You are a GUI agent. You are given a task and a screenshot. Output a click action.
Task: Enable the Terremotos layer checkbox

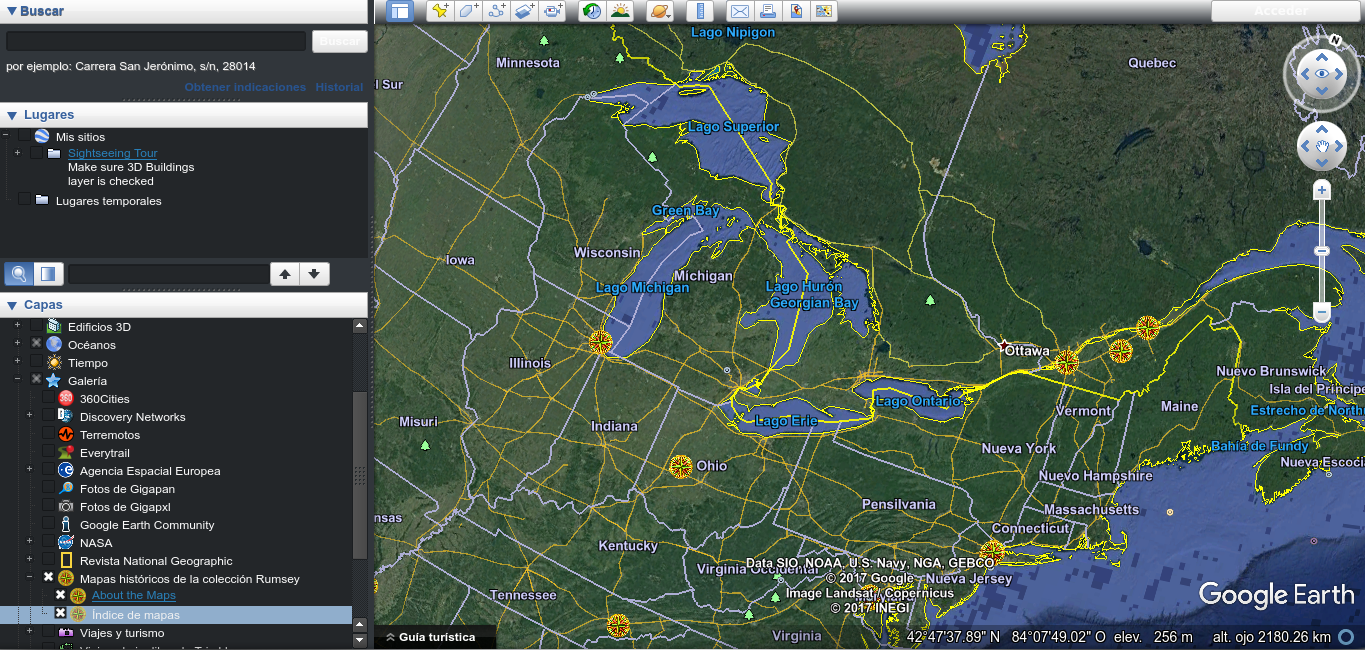(x=48, y=435)
